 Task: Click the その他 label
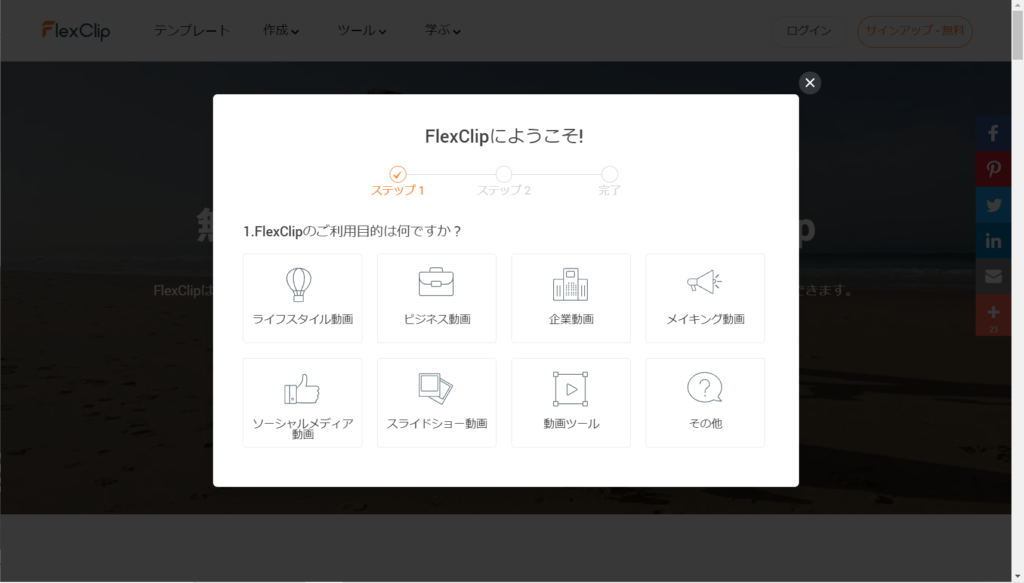tap(705, 424)
